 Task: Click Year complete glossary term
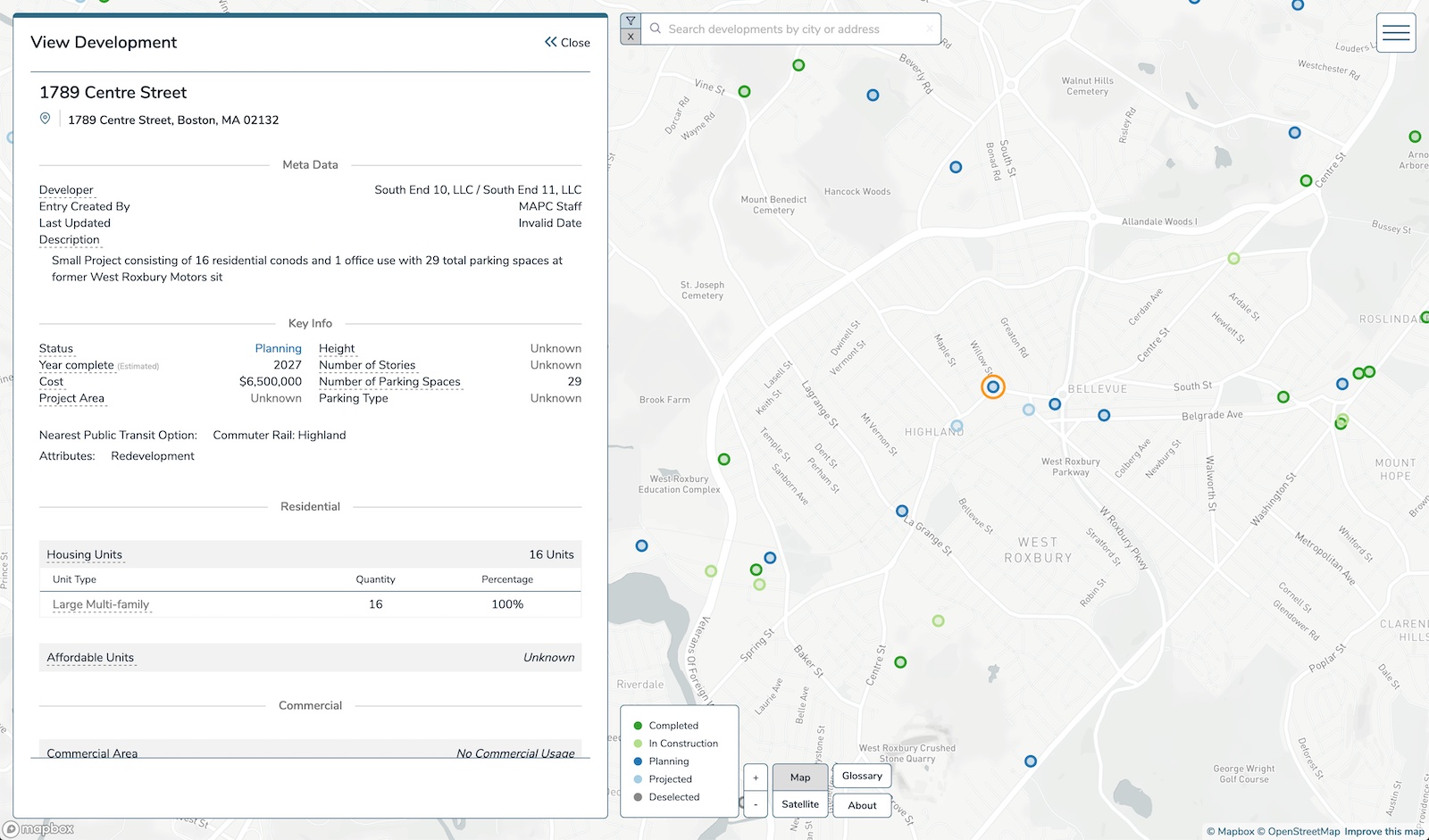click(77, 365)
